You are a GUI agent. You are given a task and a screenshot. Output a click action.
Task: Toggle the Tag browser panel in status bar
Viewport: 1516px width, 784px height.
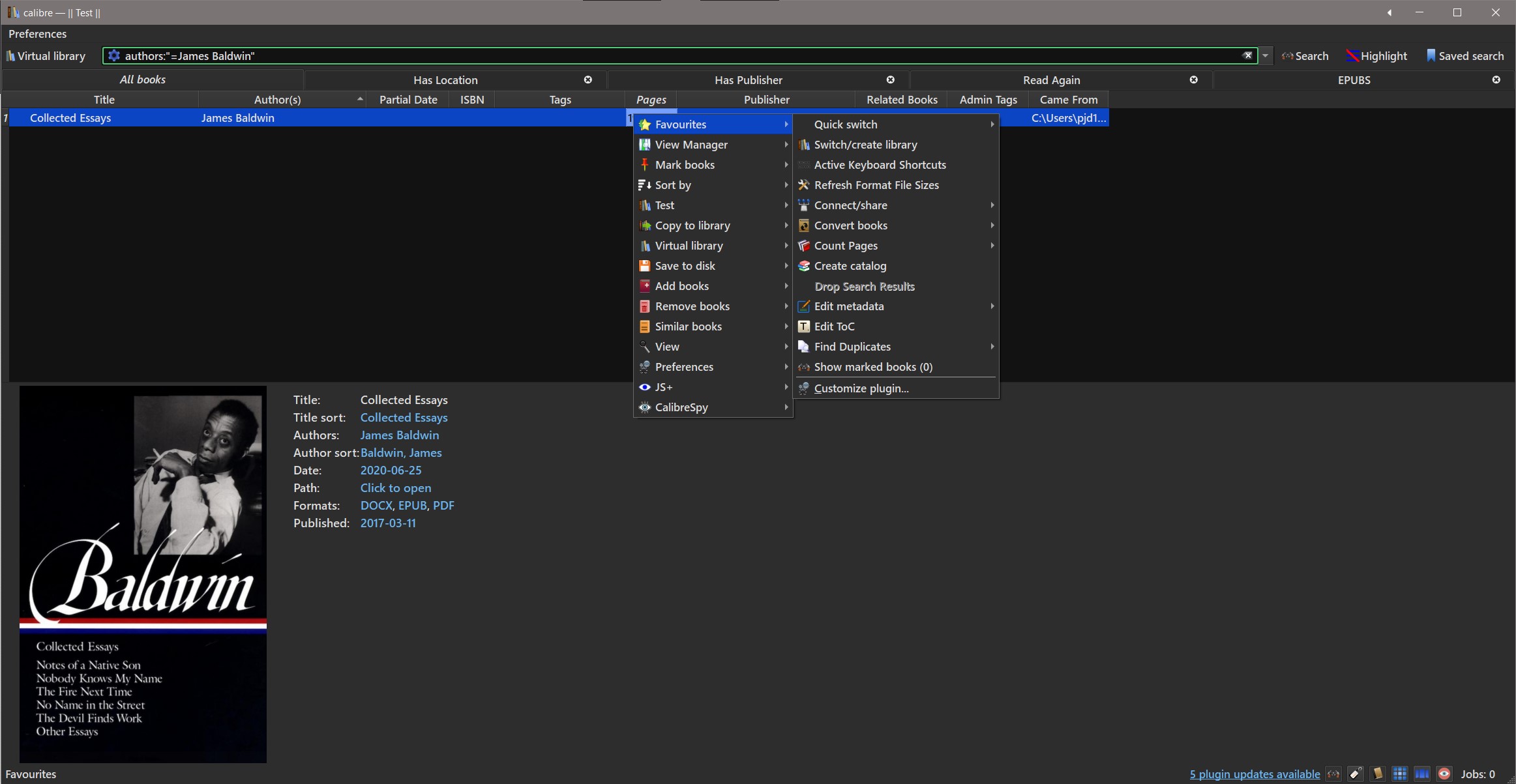pos(1356,774)
